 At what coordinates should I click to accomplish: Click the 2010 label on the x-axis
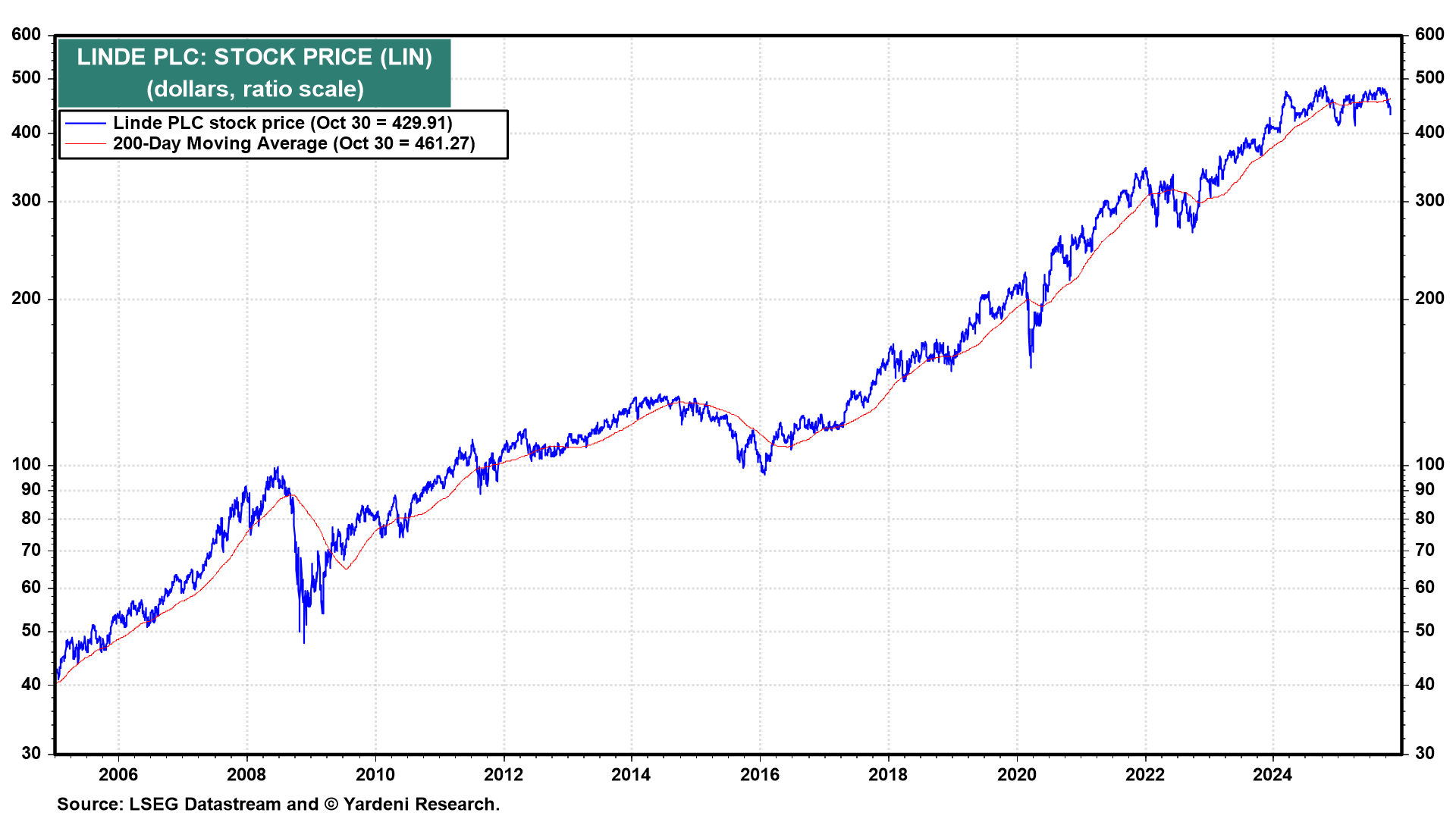(375, 774)
